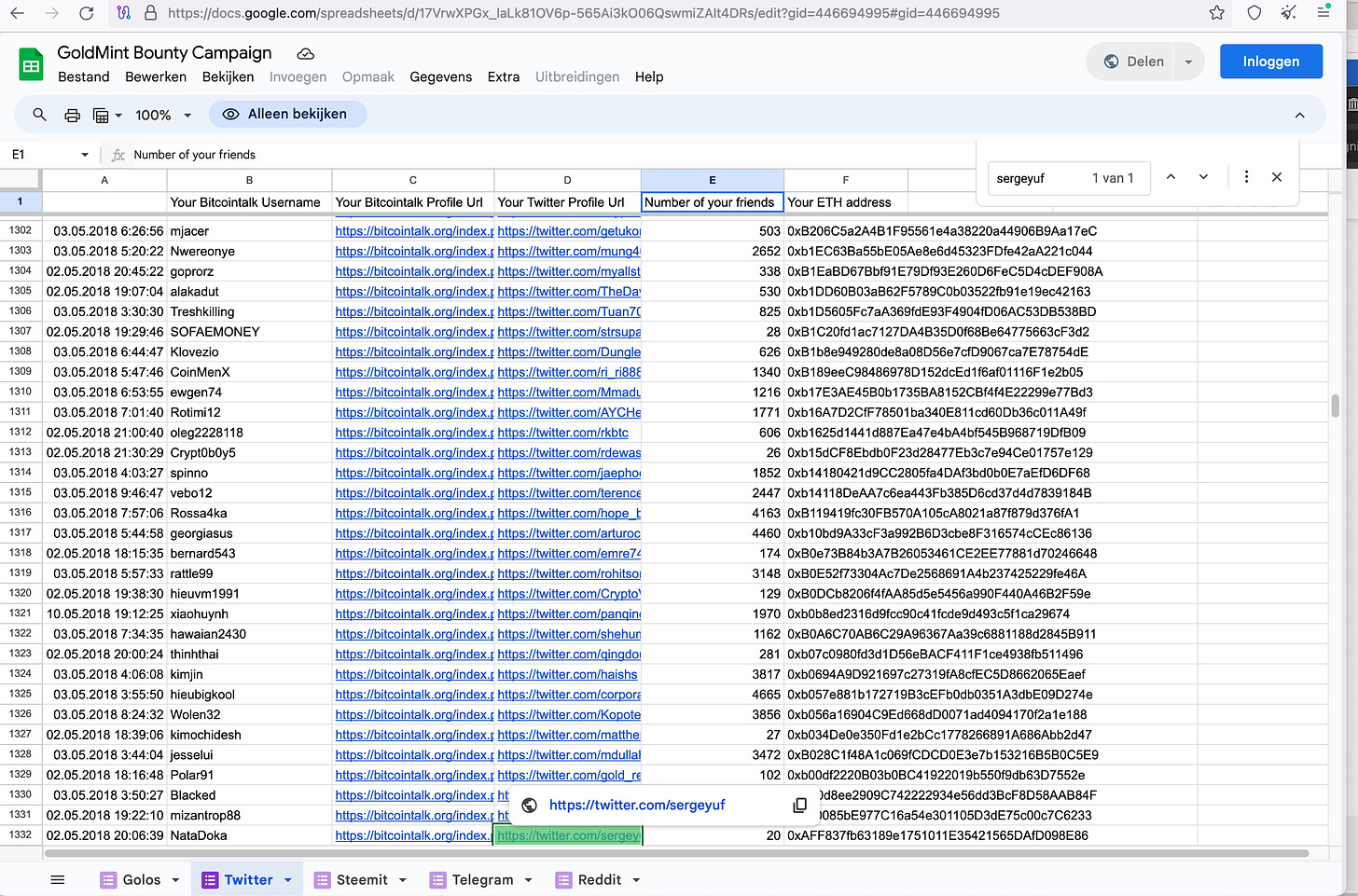Print the spreadsheet with printer icon

(72, 115)
